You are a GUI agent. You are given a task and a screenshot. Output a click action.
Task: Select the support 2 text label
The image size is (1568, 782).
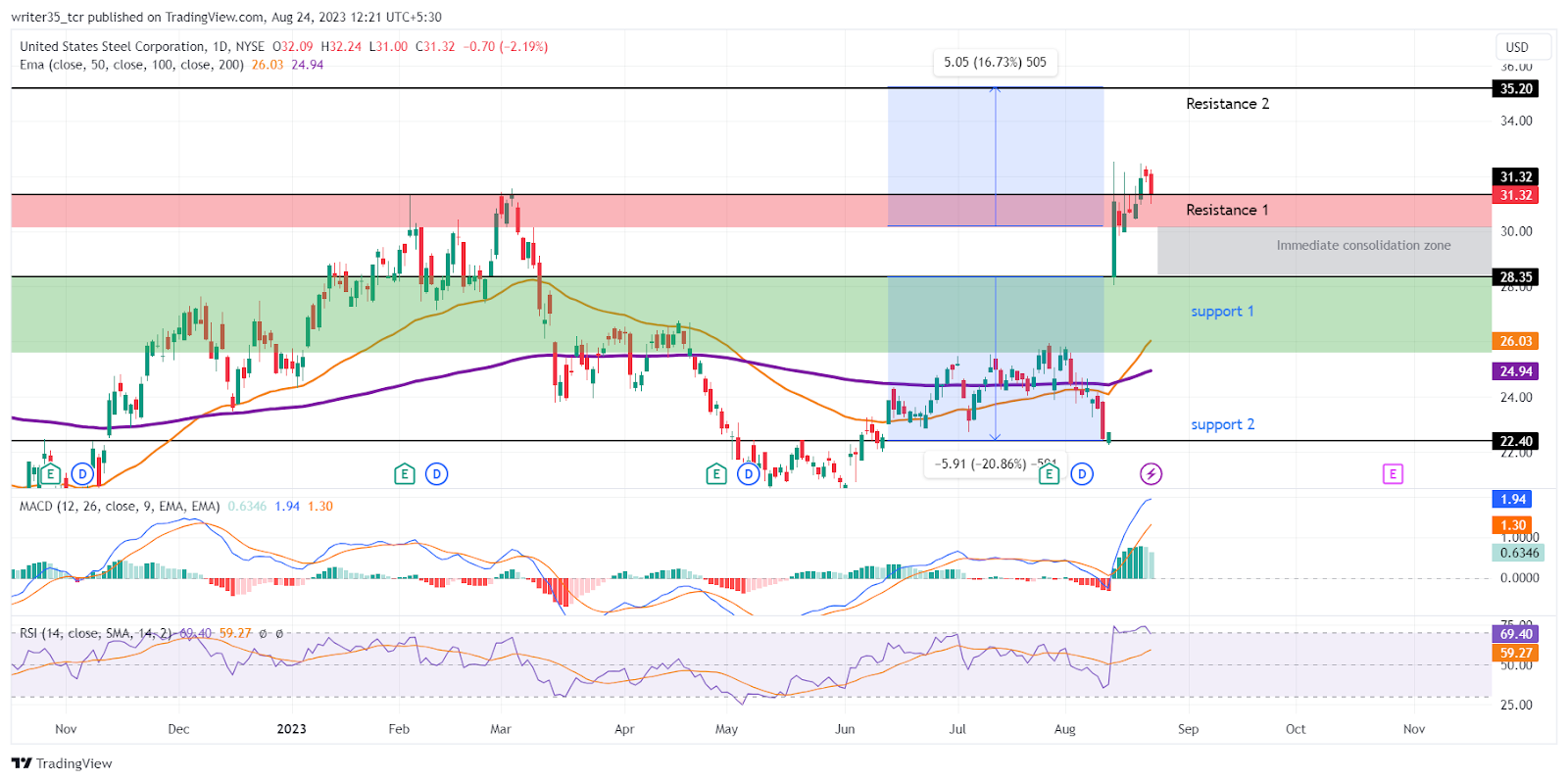pyautogui.click(x=1222, y=424)
